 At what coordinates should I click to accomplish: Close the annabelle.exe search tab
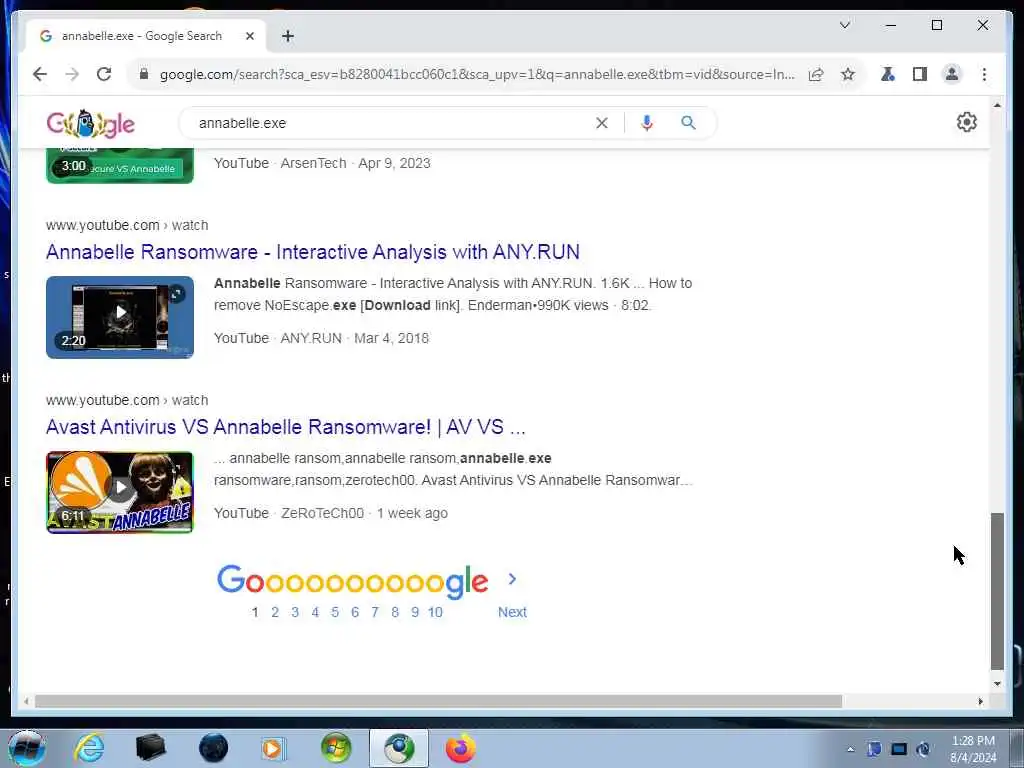(x=249, y=36)
